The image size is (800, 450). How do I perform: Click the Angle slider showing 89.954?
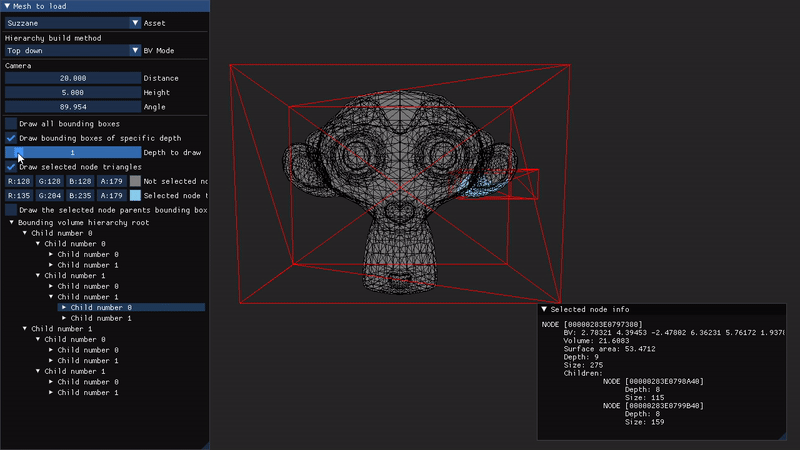click(x=73, y=107)
